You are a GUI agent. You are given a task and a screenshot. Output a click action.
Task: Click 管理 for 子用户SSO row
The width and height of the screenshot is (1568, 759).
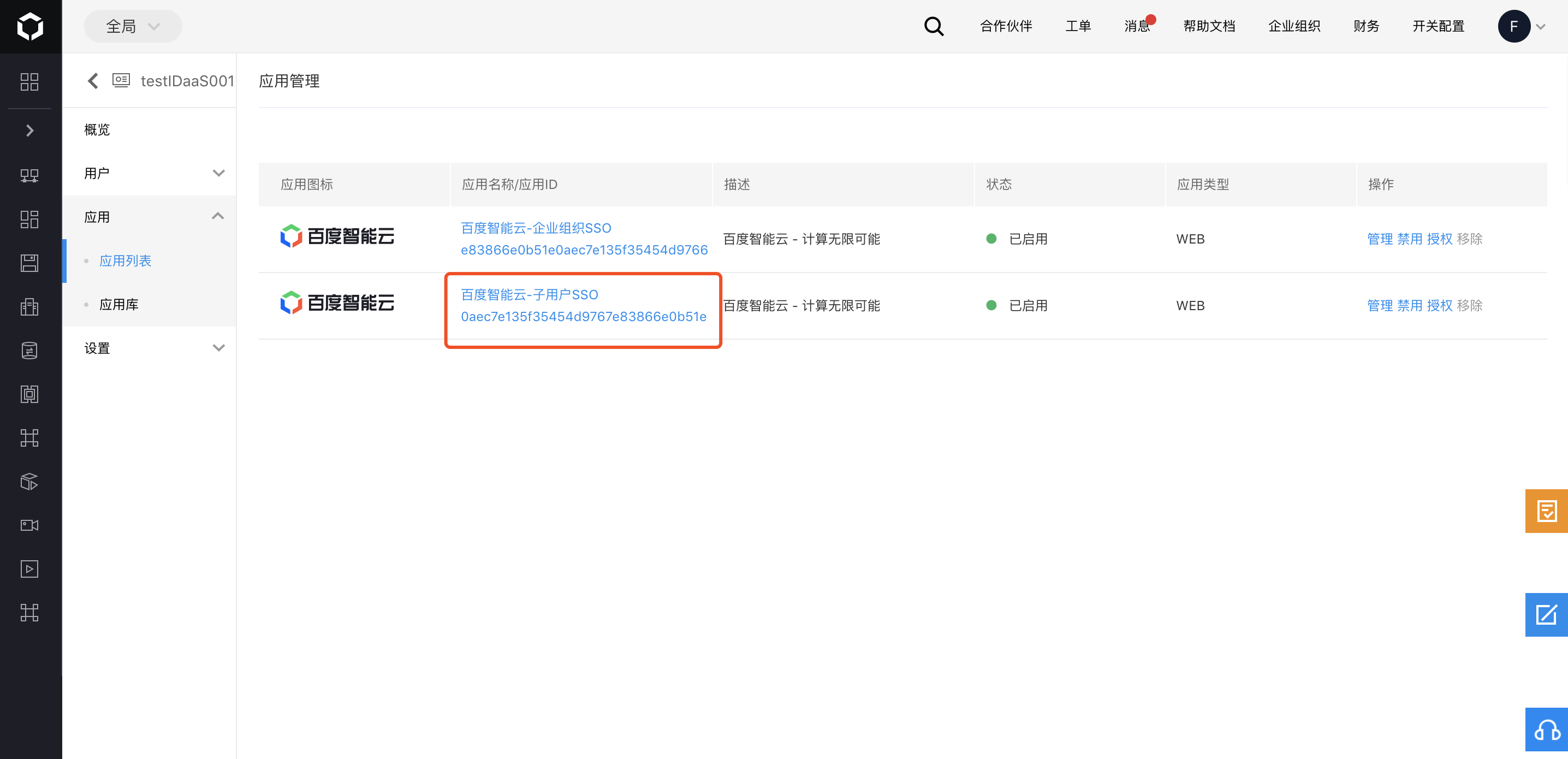[x=1379, y=306]
